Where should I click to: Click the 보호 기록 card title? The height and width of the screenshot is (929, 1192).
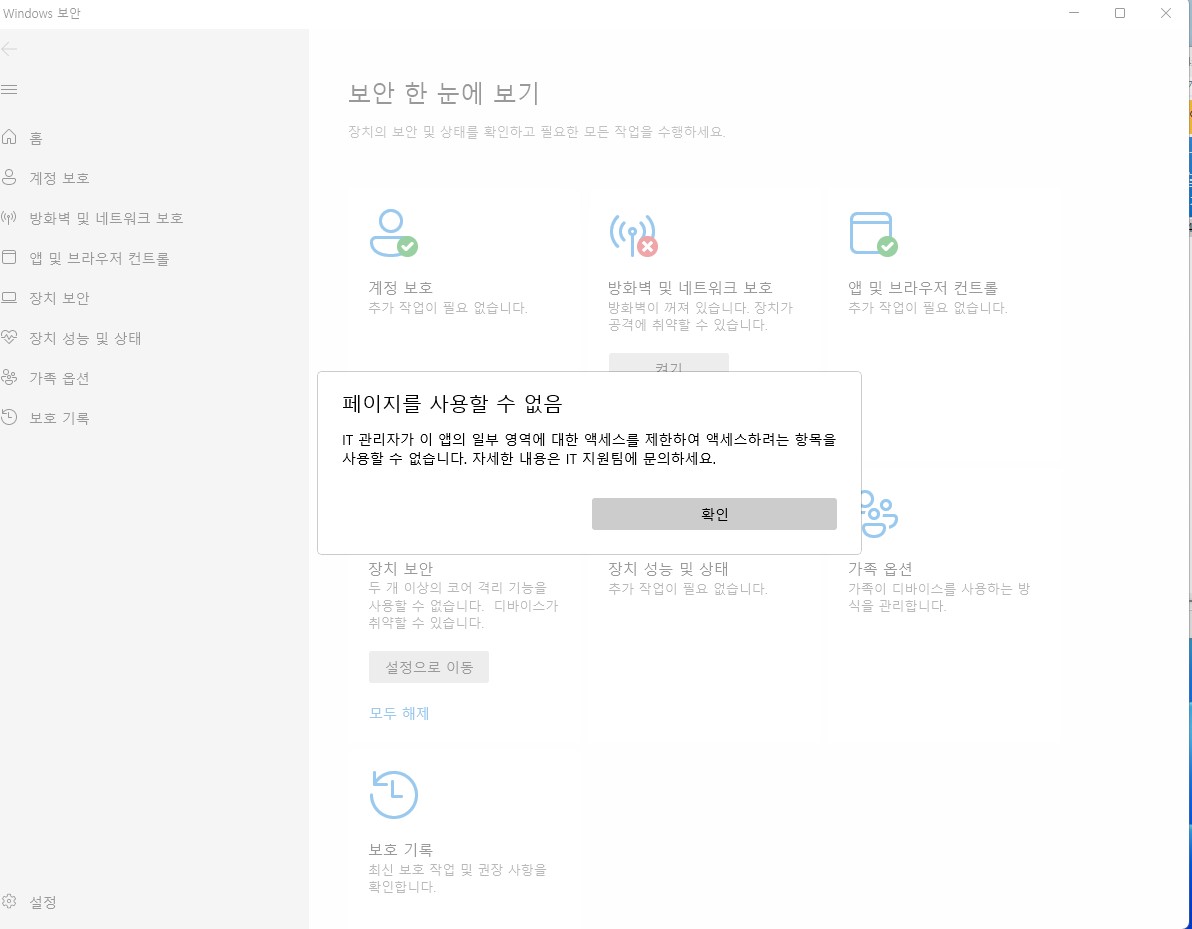(401, 849)
